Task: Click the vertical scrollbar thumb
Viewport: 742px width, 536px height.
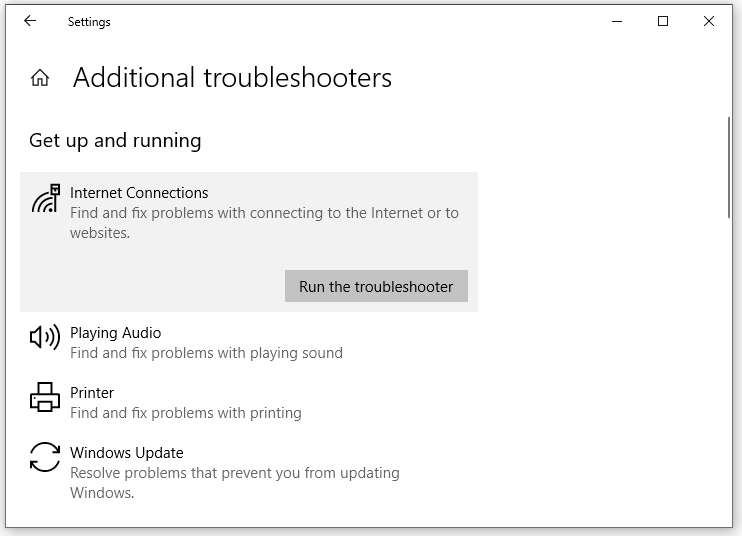Action: [729, 167]
